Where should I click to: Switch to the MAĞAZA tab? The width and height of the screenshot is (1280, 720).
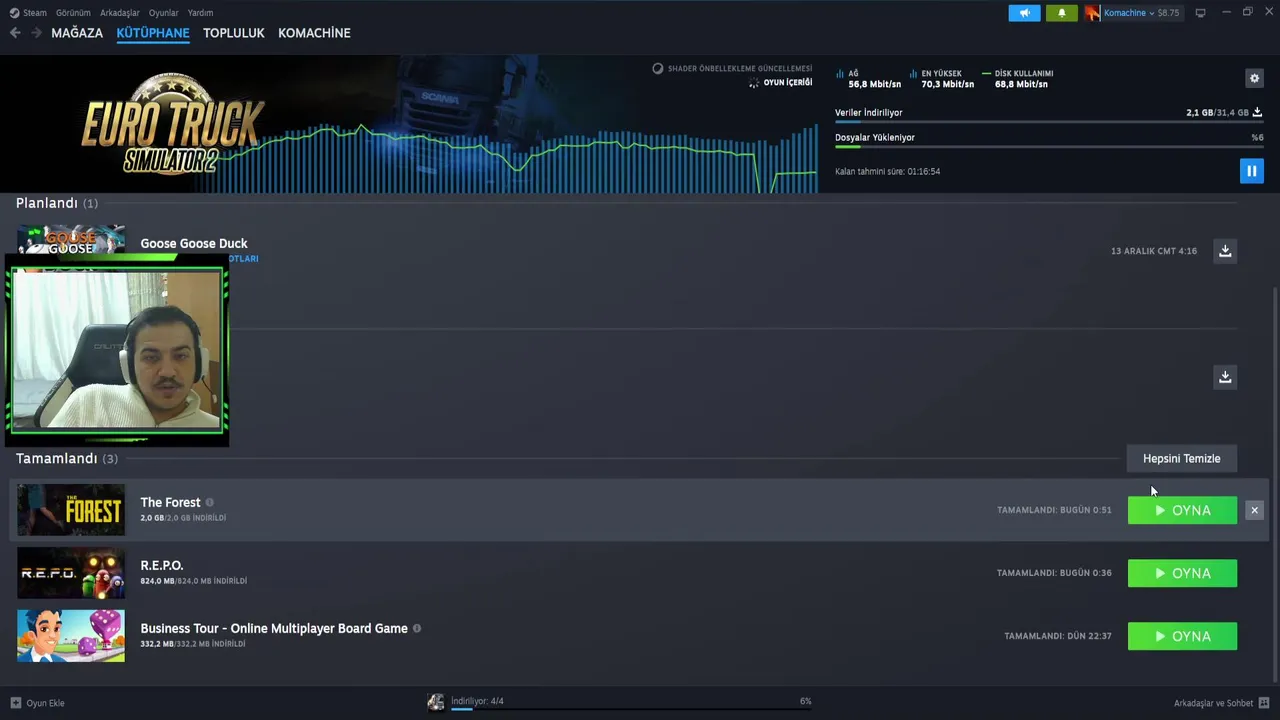pos(77,33)
